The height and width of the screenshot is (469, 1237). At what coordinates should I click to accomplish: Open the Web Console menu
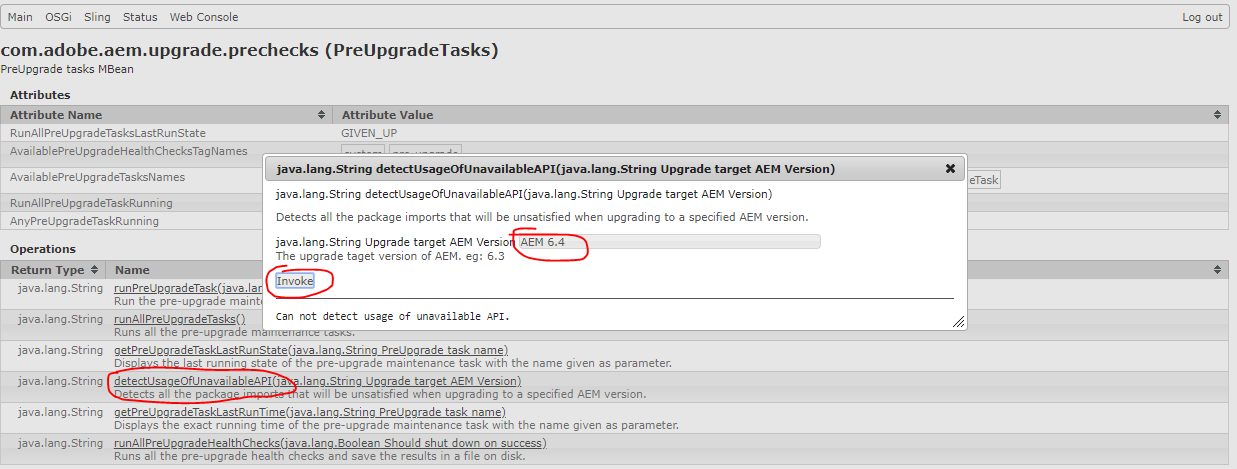[204, 17]
